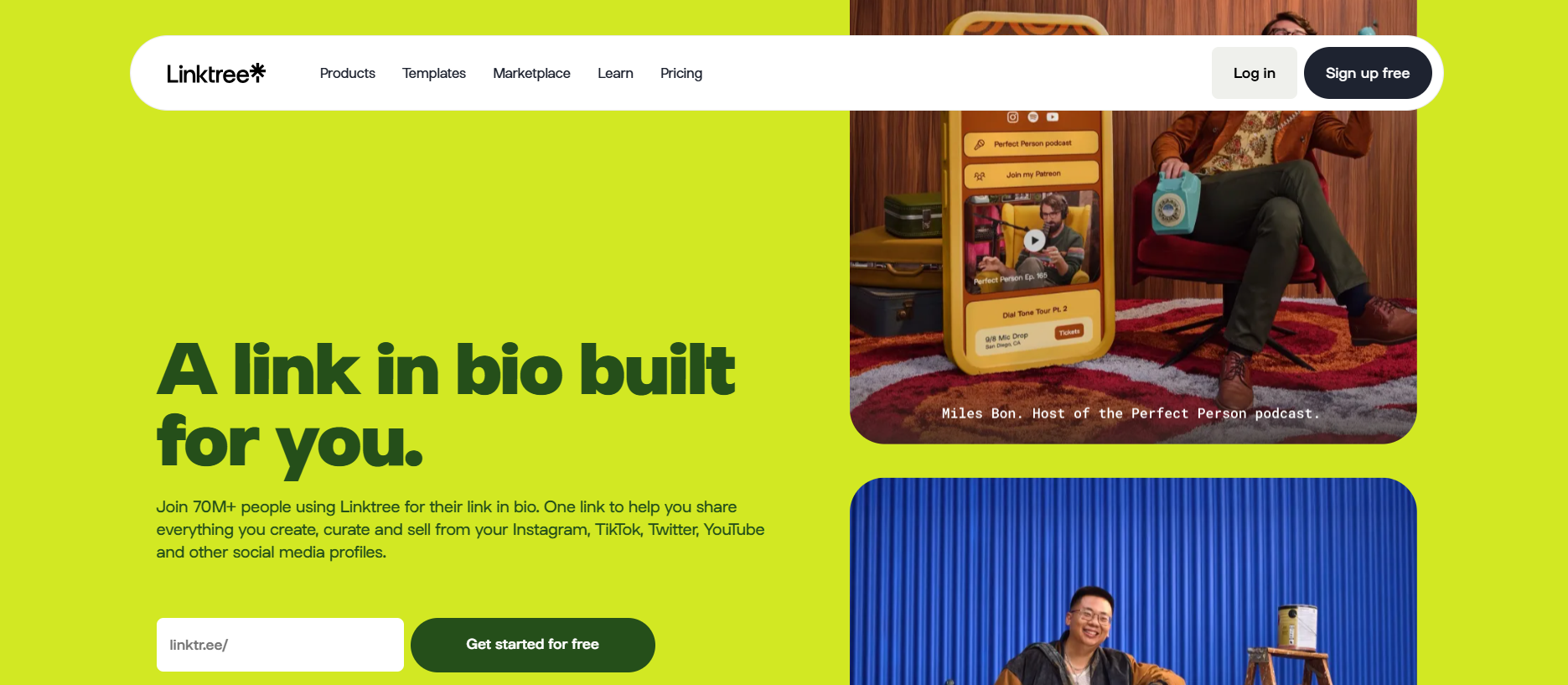The height and width of the screenshot is (685, 1568).
Task: Select the blue curtain creator image card
Action: click(1133, 581)
